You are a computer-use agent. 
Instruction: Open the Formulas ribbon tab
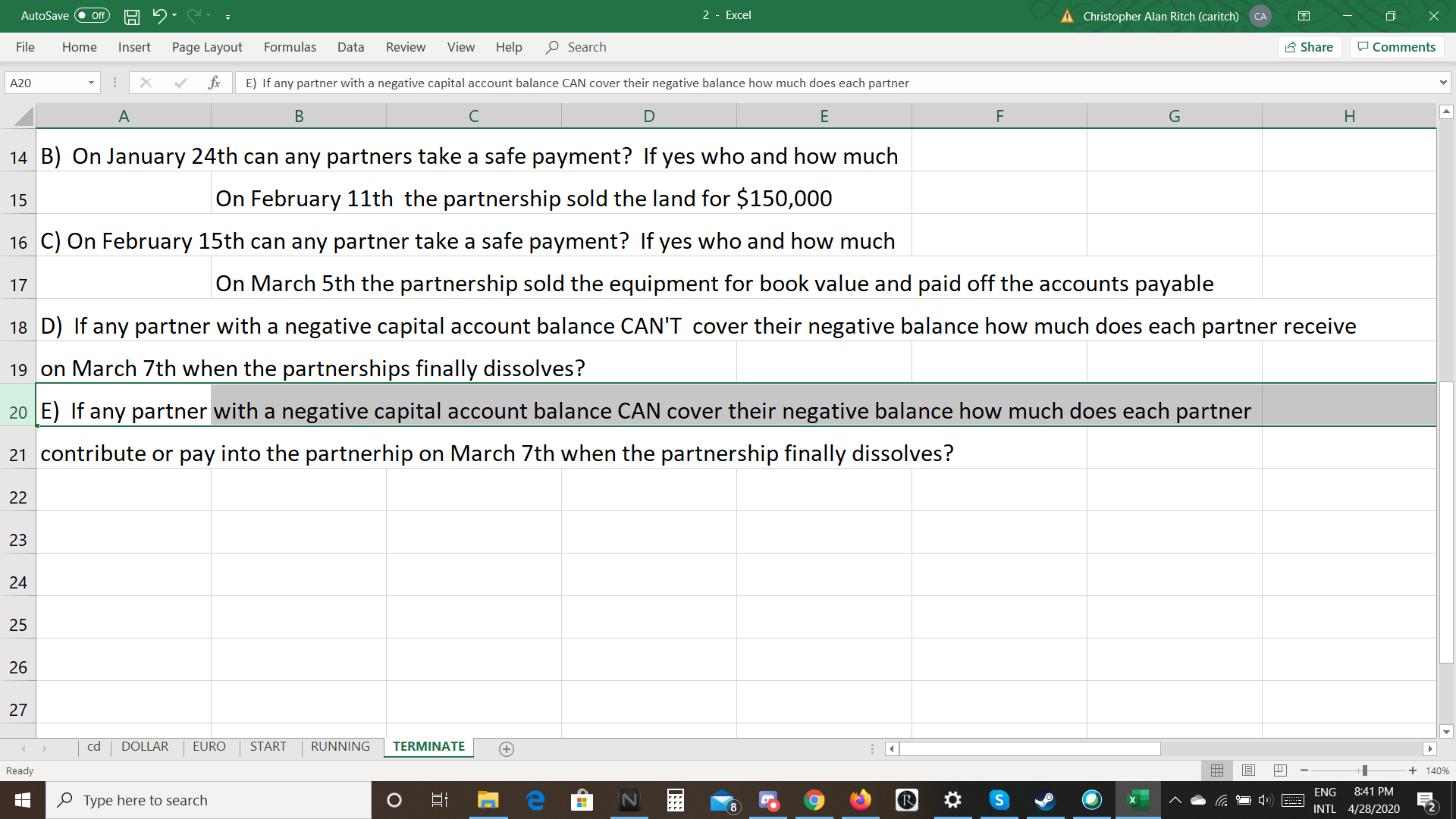(289, 47)
